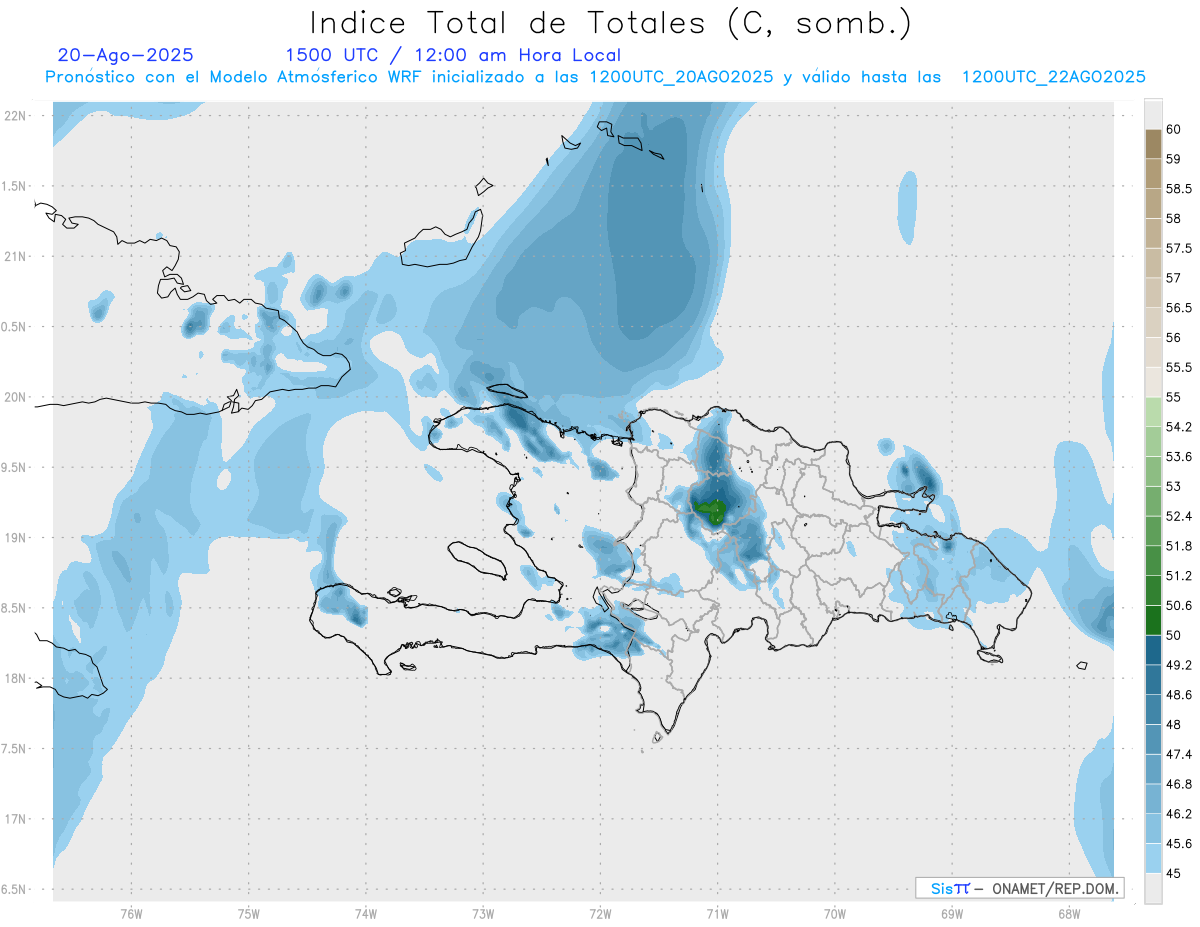The image size is (1200, 927).
Task: Click the 70W longitude label
Action: (834, 913)
